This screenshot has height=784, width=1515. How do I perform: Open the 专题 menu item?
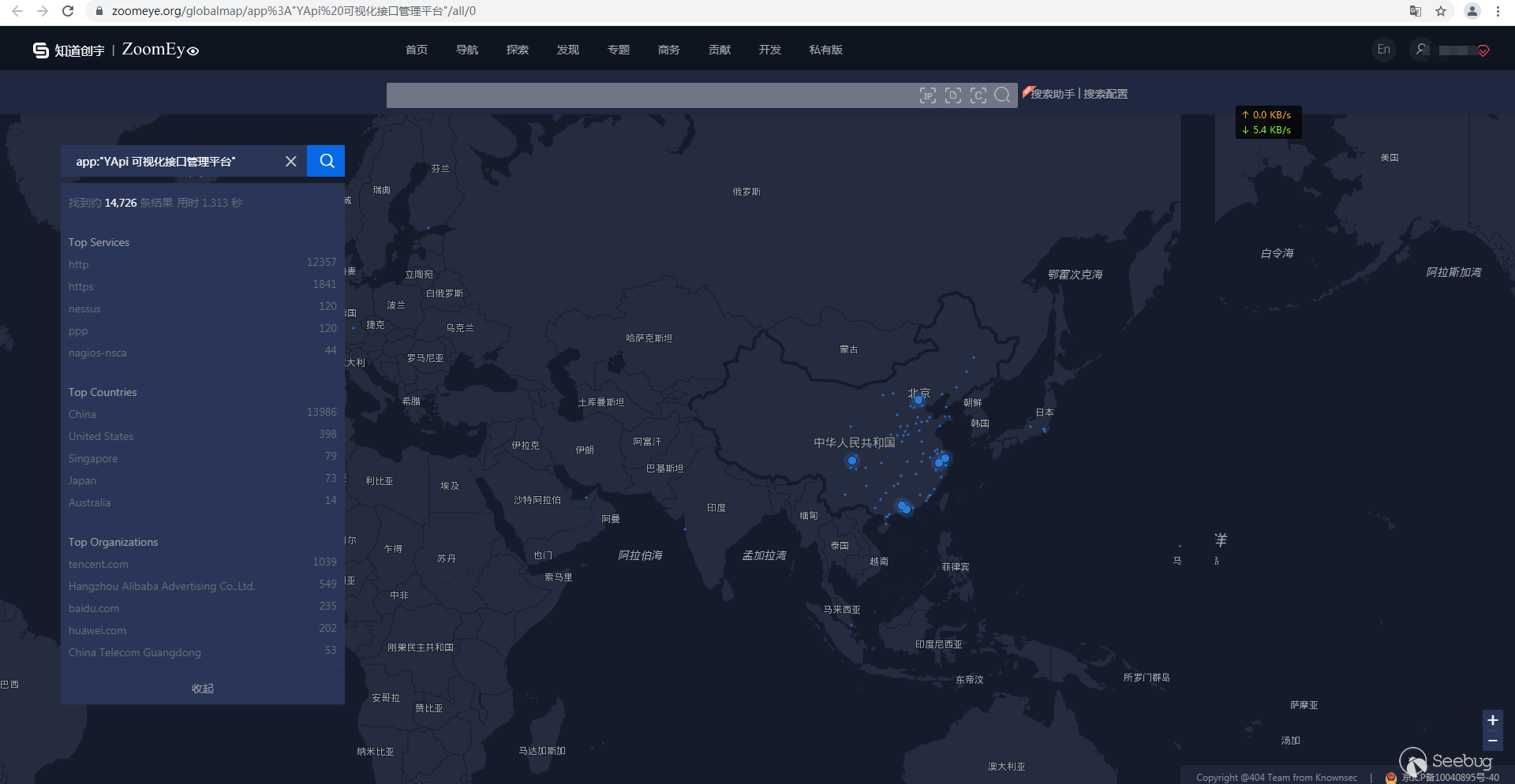619,50
